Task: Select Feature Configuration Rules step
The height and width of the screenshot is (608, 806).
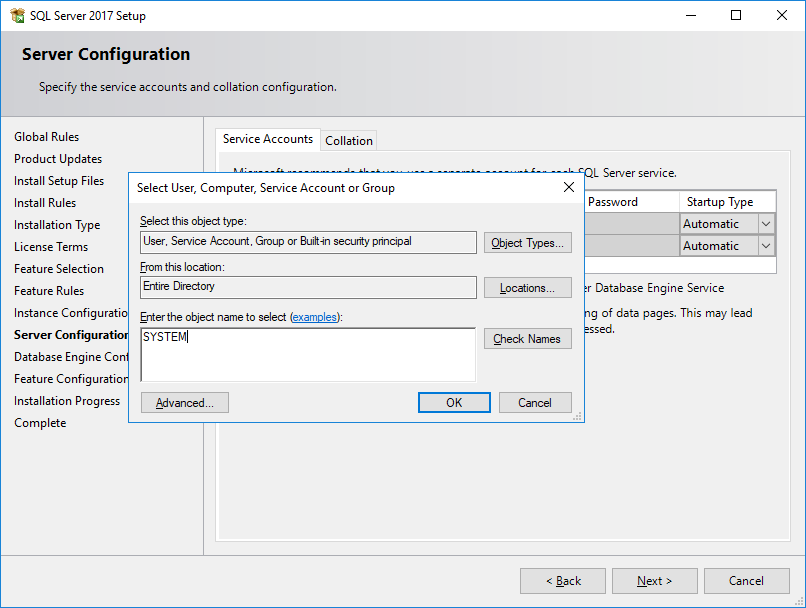Action: click(71, 379)
